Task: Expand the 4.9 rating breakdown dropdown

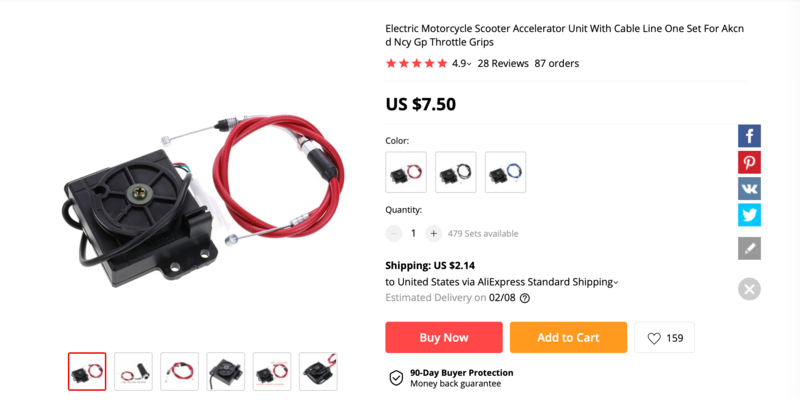Action: click(x=462, y=64)
